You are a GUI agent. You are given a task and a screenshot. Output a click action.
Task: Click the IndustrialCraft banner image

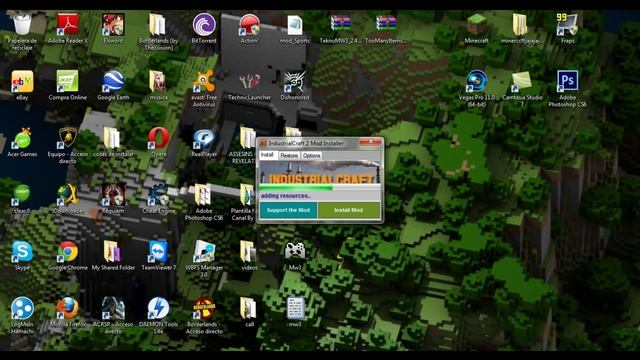tap(319, 172)
